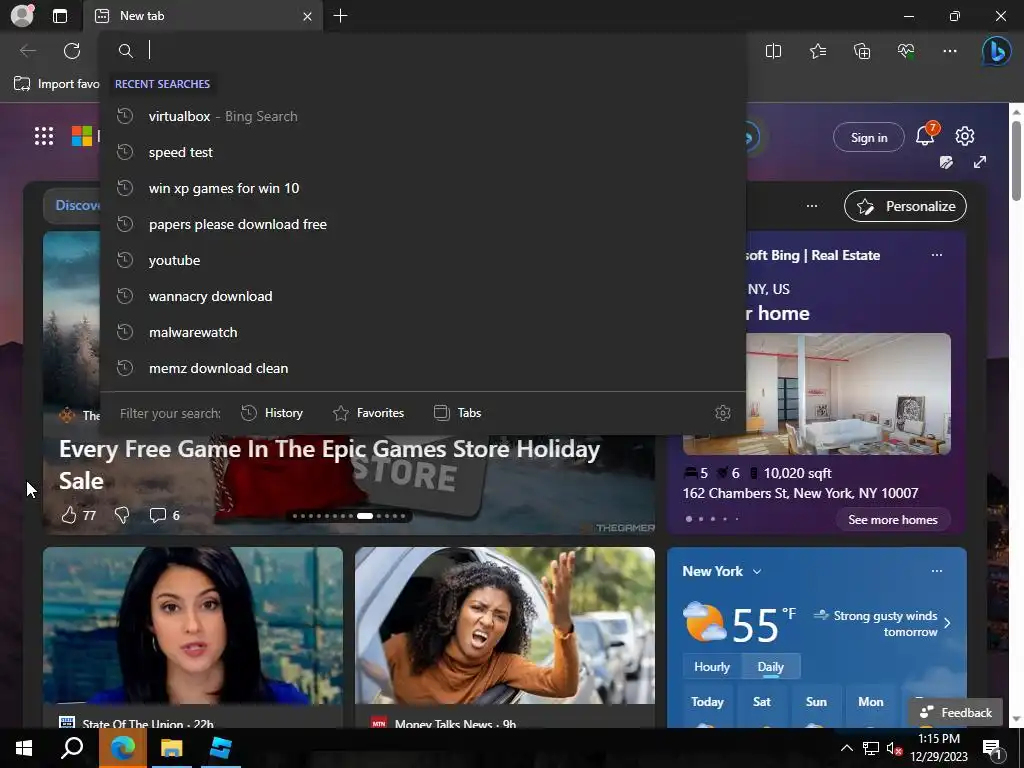
Task: Open a new tab with plus button
Action: pos(340,16)
